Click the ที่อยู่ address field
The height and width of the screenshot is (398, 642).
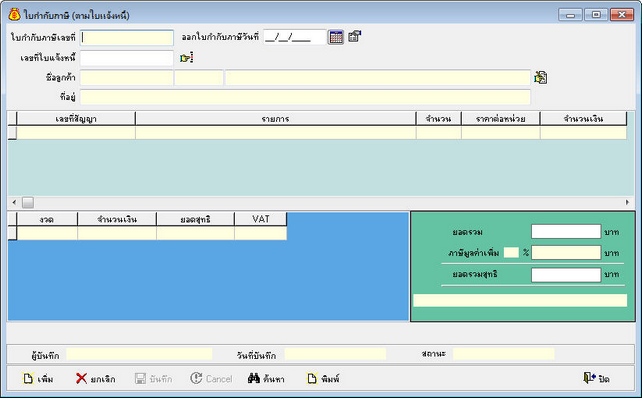point(305,97)
